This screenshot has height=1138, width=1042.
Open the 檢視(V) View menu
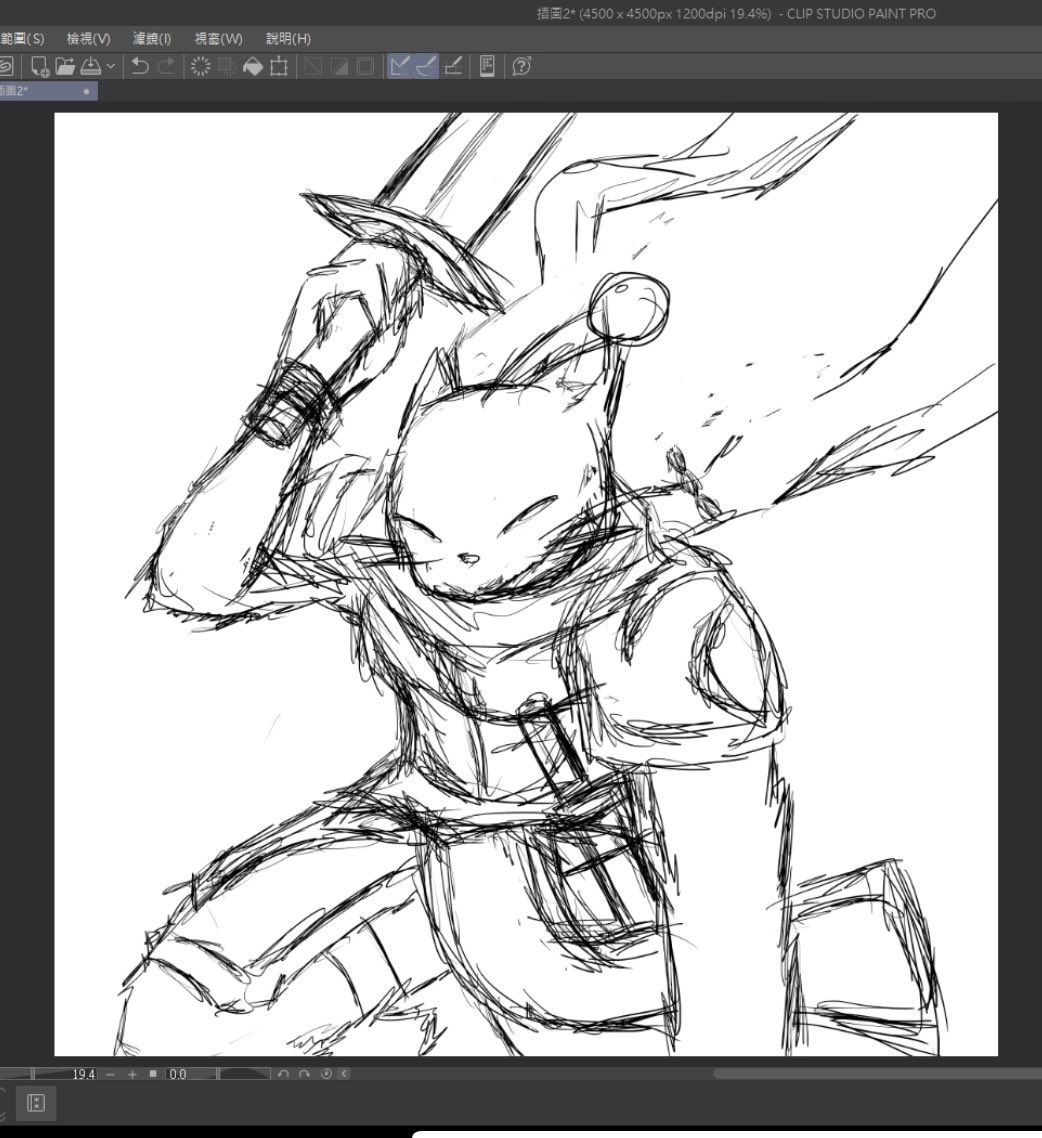89,38
